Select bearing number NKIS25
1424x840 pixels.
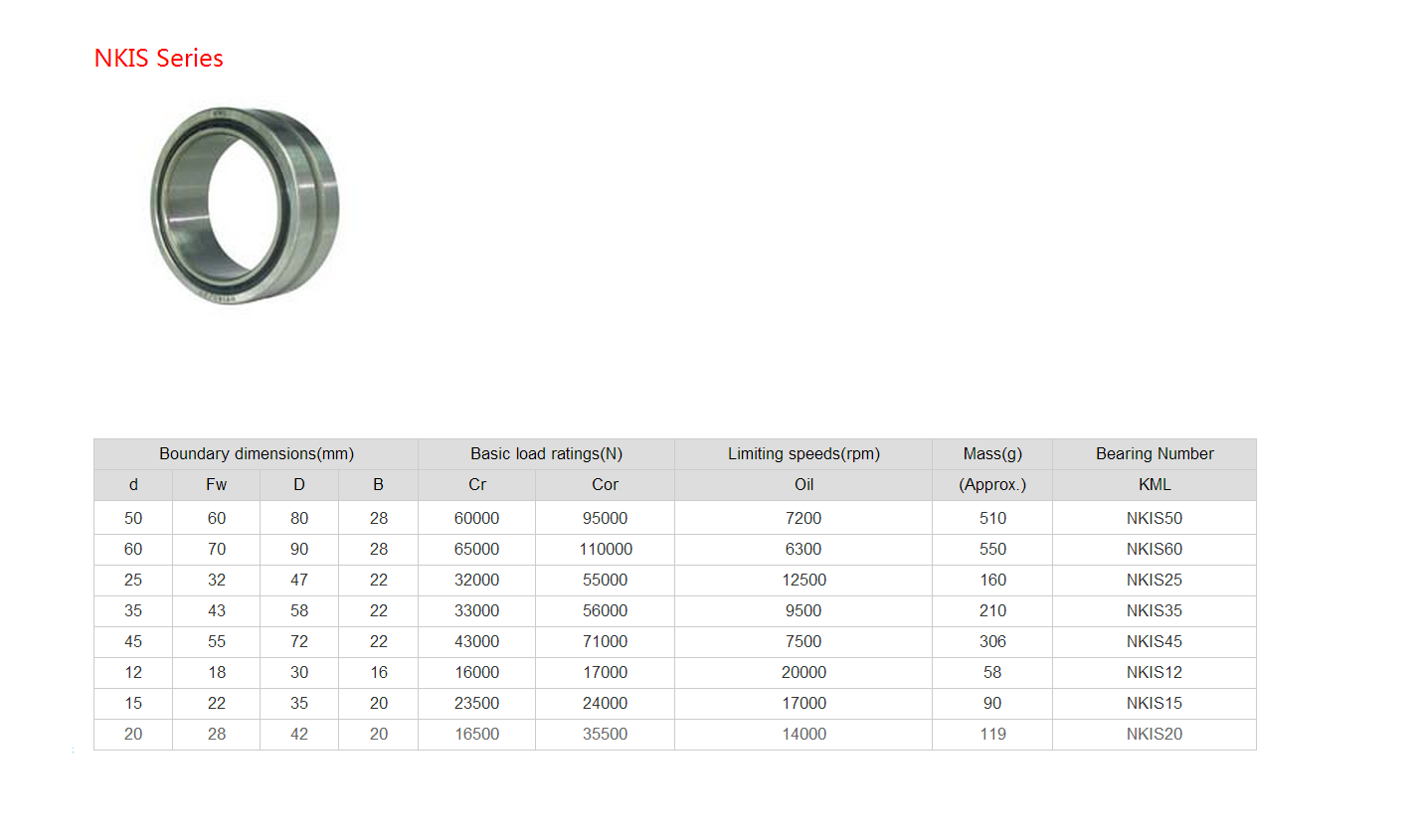point(1155,581)
